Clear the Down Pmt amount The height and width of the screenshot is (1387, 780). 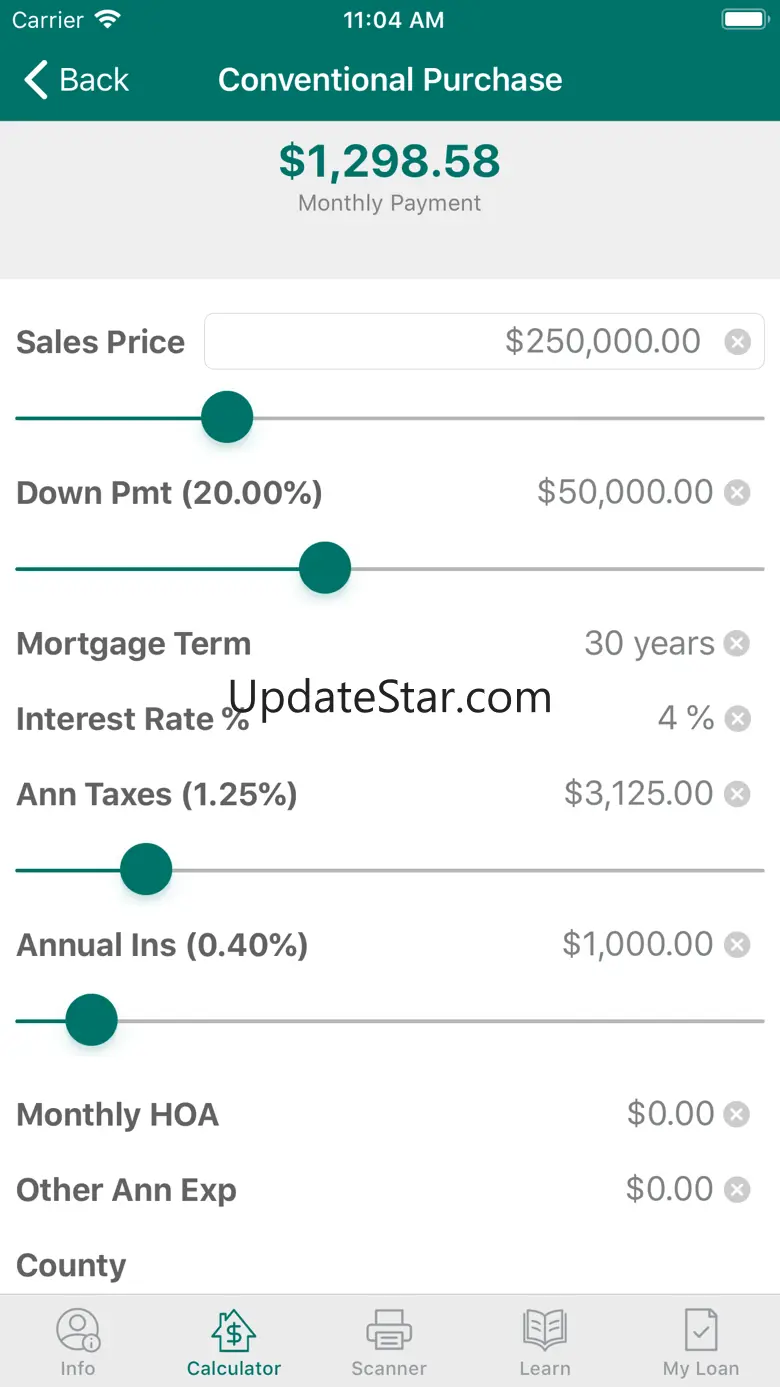click(x=737, y=493)
